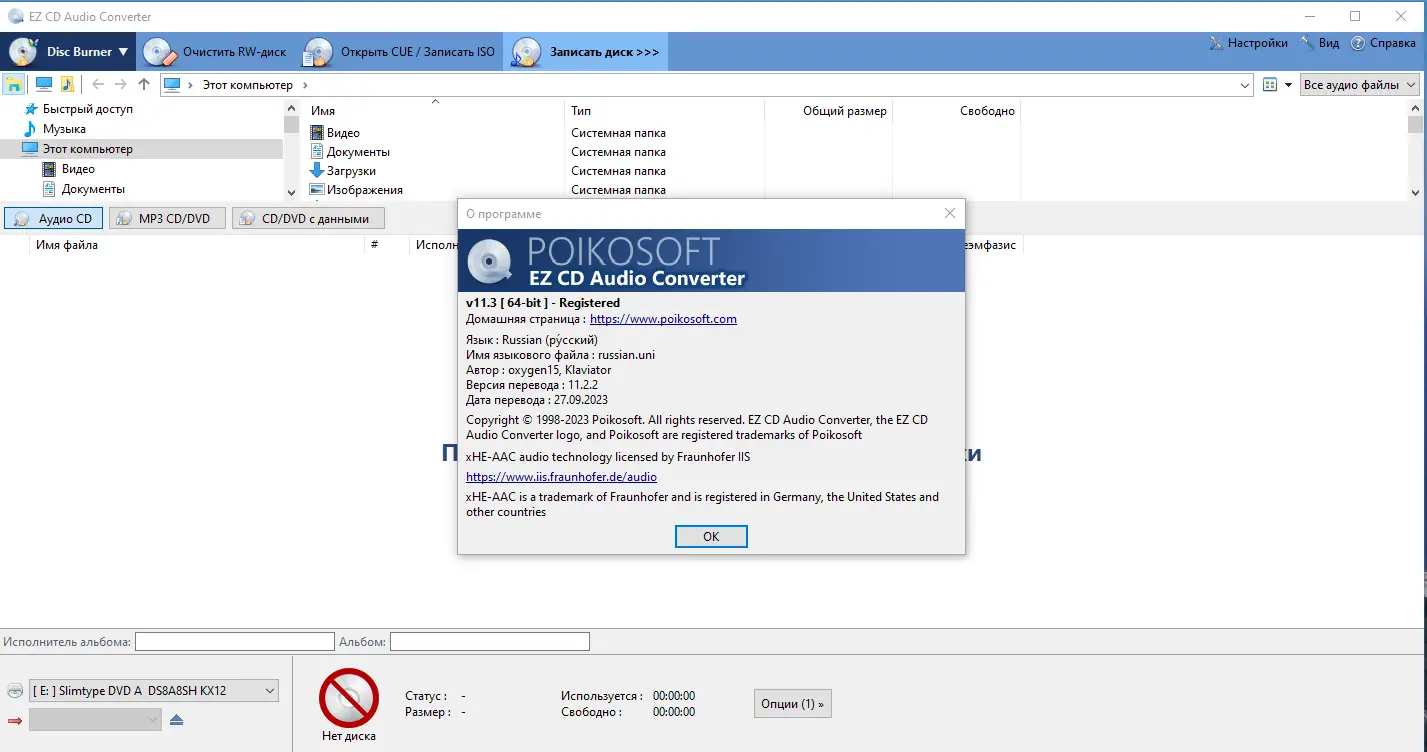Open the Fraunhofer iis.fraunhofer.de/audio link

point(561,477)
